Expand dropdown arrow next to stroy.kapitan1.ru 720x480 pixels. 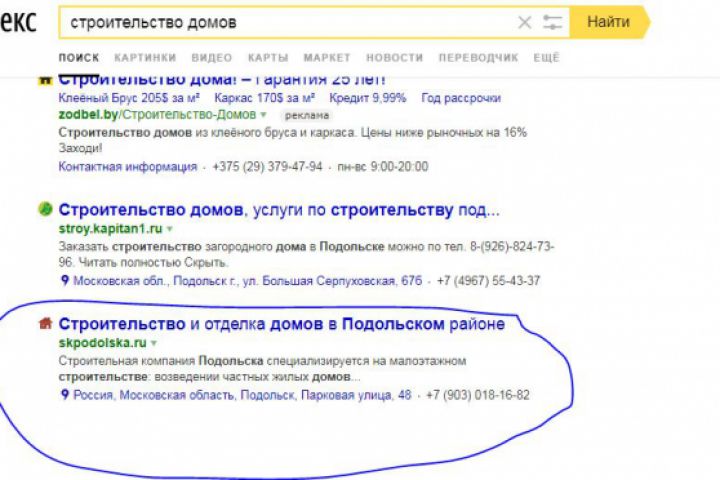click(x=170, y=229)
